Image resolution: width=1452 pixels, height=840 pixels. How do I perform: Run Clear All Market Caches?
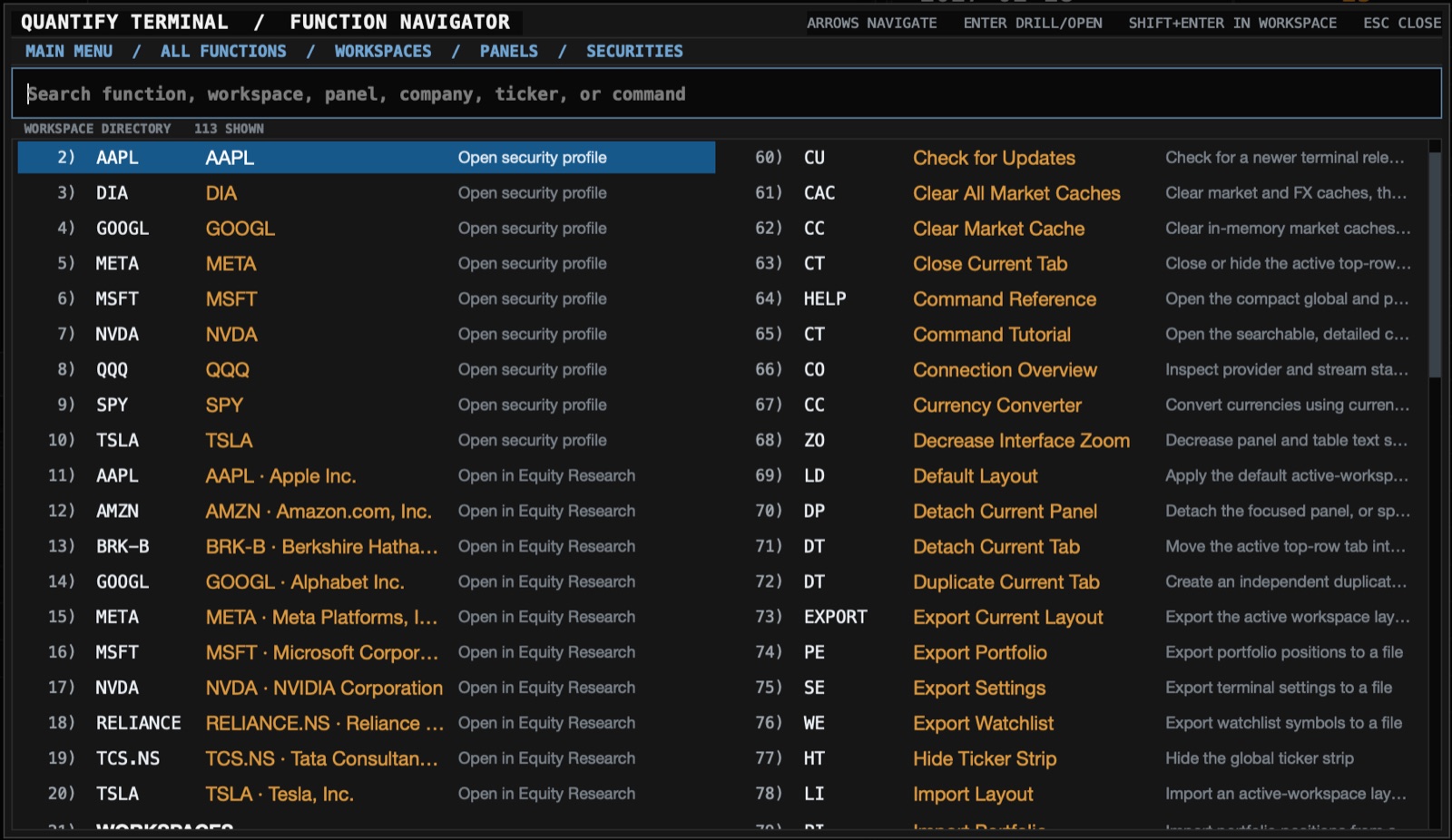(1074, 192)
